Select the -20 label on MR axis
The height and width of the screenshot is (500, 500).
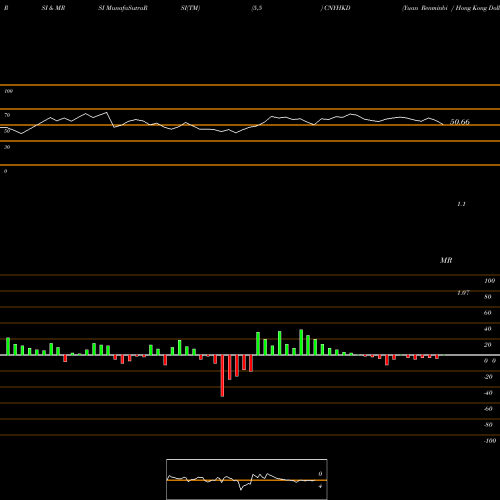tap(488, 377)
